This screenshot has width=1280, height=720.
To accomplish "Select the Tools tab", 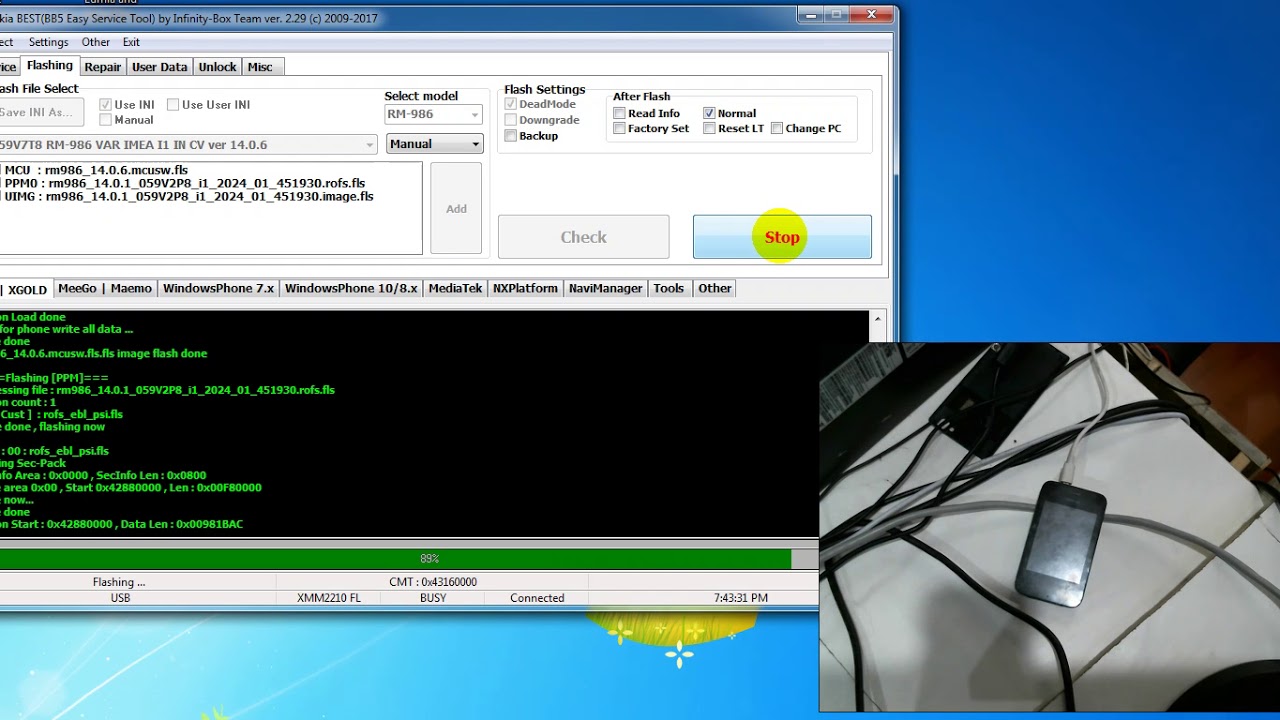I will click(x=668, y=288).
